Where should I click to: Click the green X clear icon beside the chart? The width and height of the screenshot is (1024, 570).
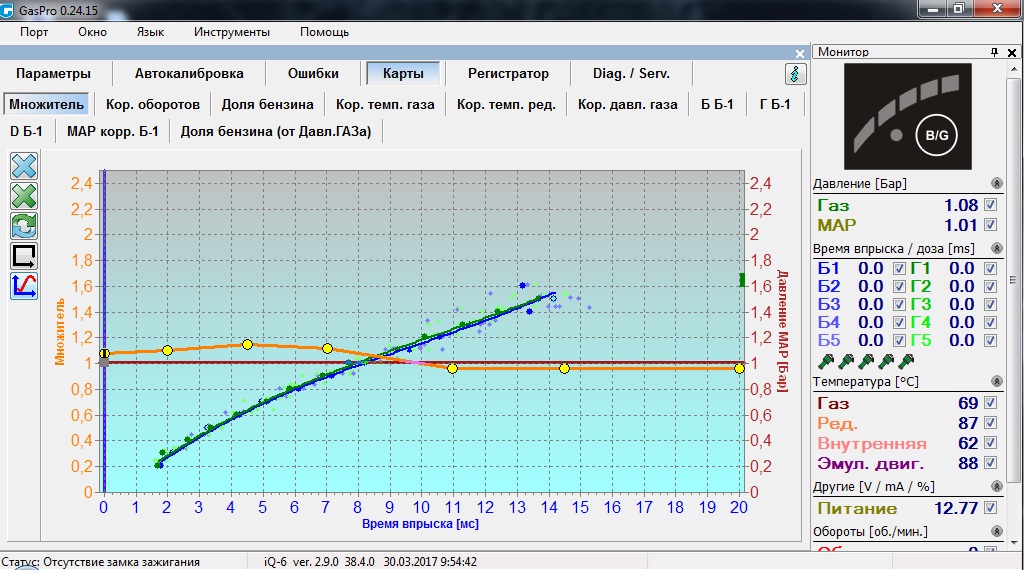click(x=24, y=196)
